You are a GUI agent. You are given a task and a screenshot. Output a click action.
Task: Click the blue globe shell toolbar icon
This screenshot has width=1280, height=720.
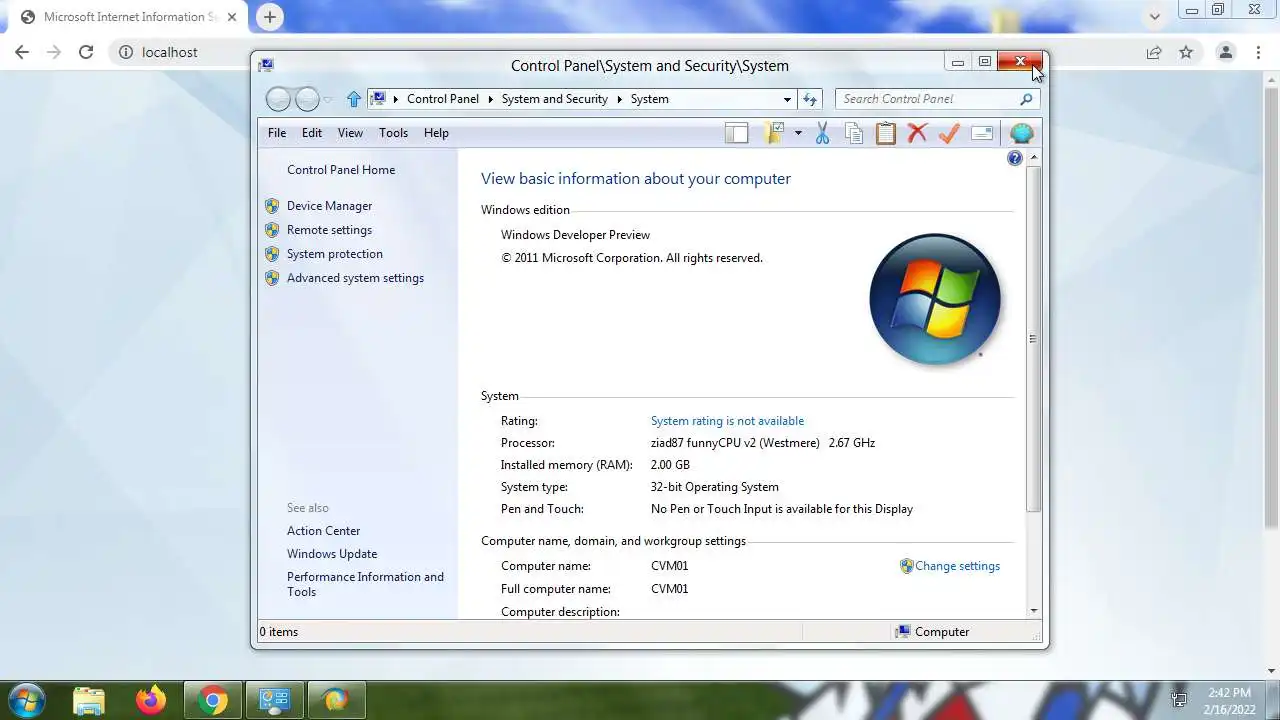(x=1021, y=133)
